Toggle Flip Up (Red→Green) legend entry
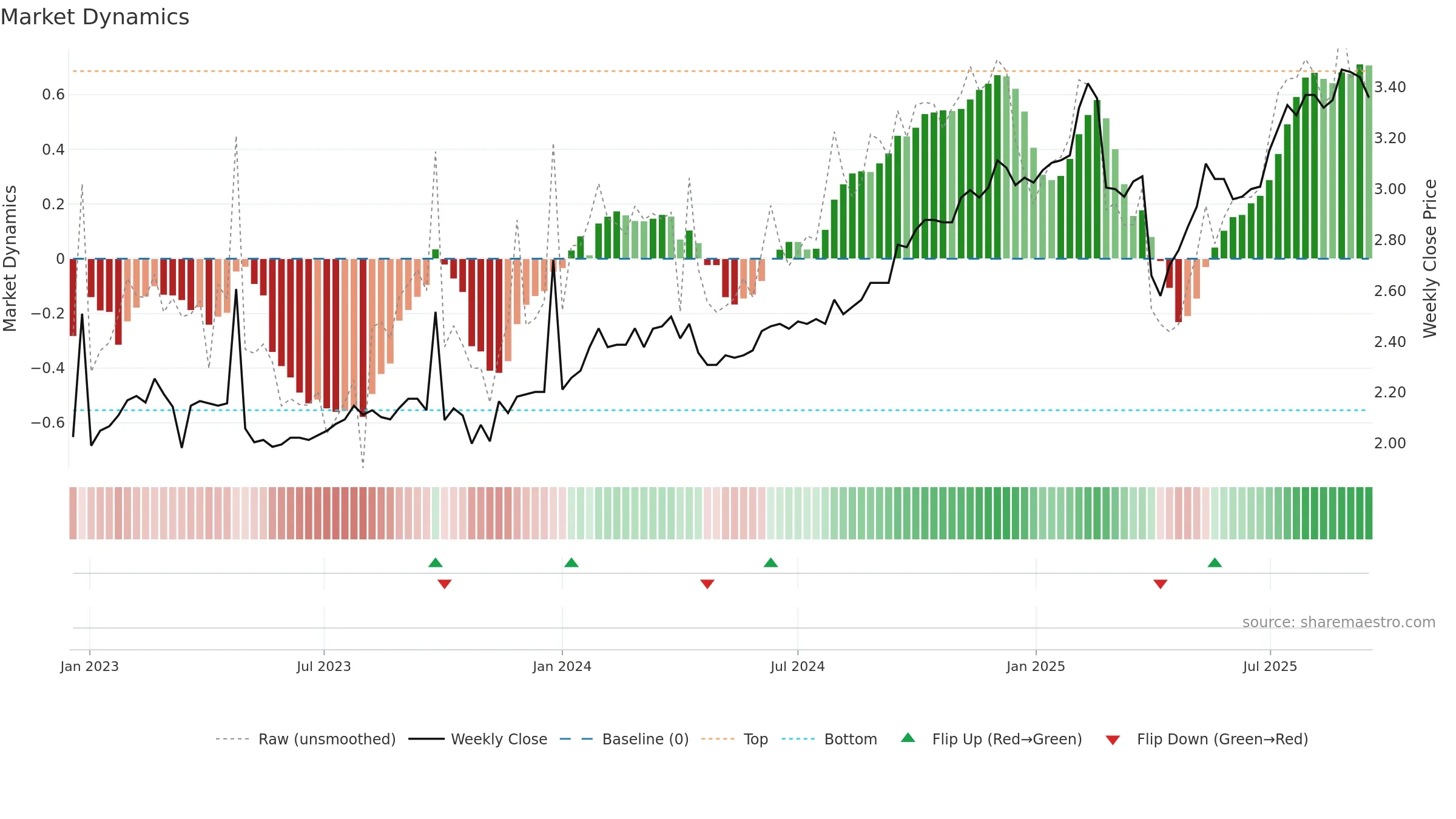 point(991,739)
